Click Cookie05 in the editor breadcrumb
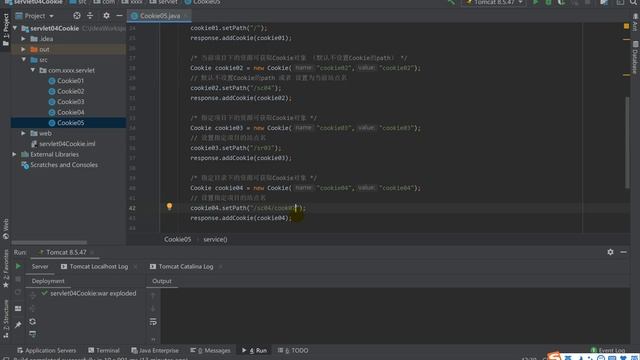This screenshot has width=640, height=360. [178, 239]
